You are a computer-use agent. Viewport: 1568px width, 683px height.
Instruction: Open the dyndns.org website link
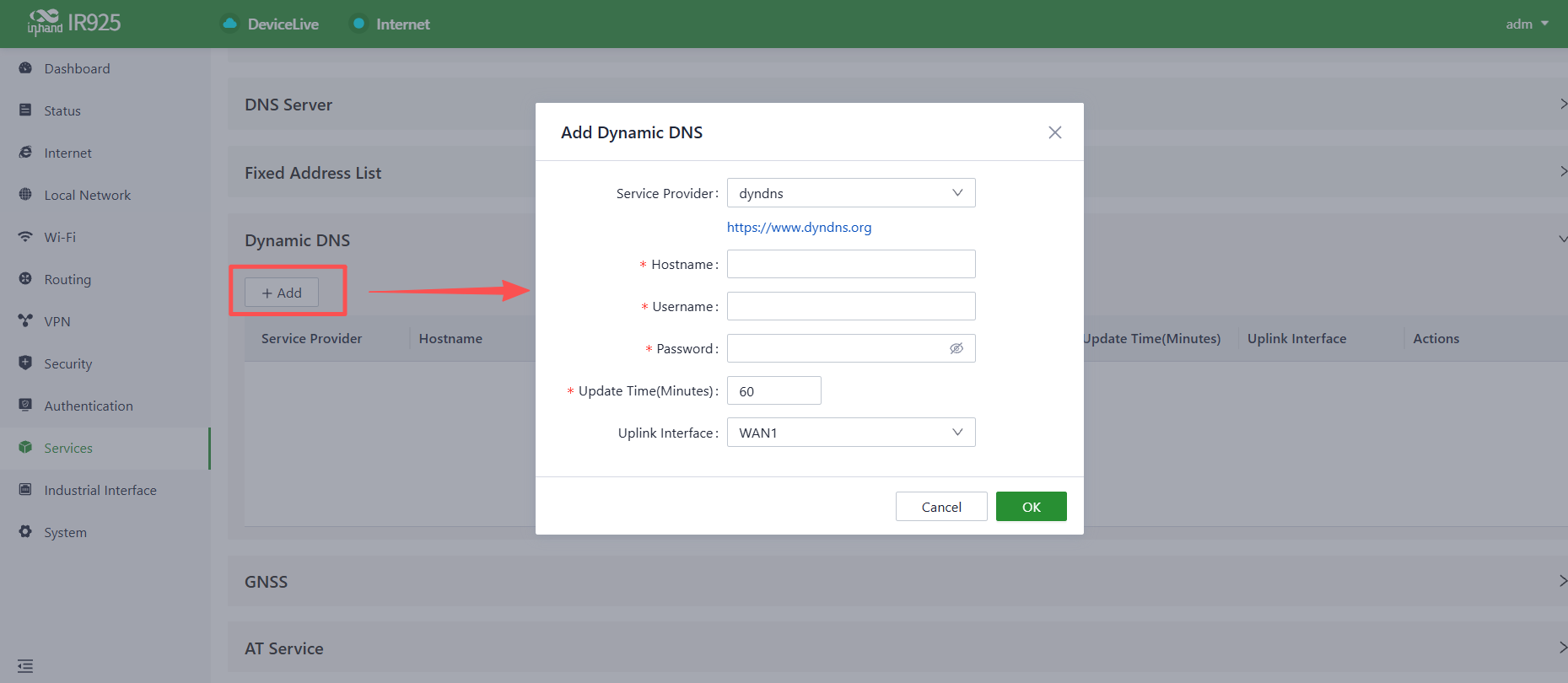pyautogui.click(x=800, y=227)
